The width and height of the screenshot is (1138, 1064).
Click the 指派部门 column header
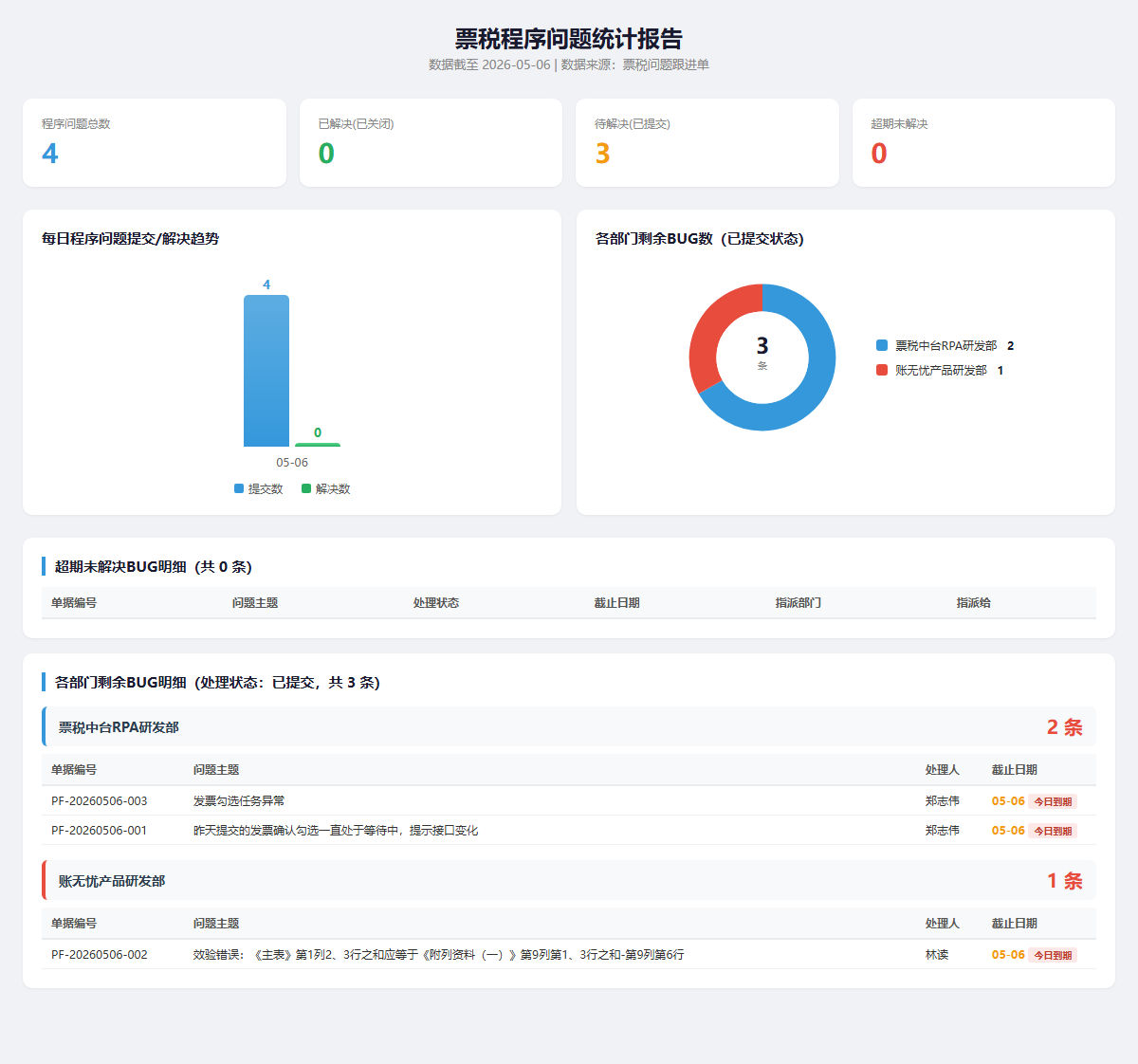798,602
